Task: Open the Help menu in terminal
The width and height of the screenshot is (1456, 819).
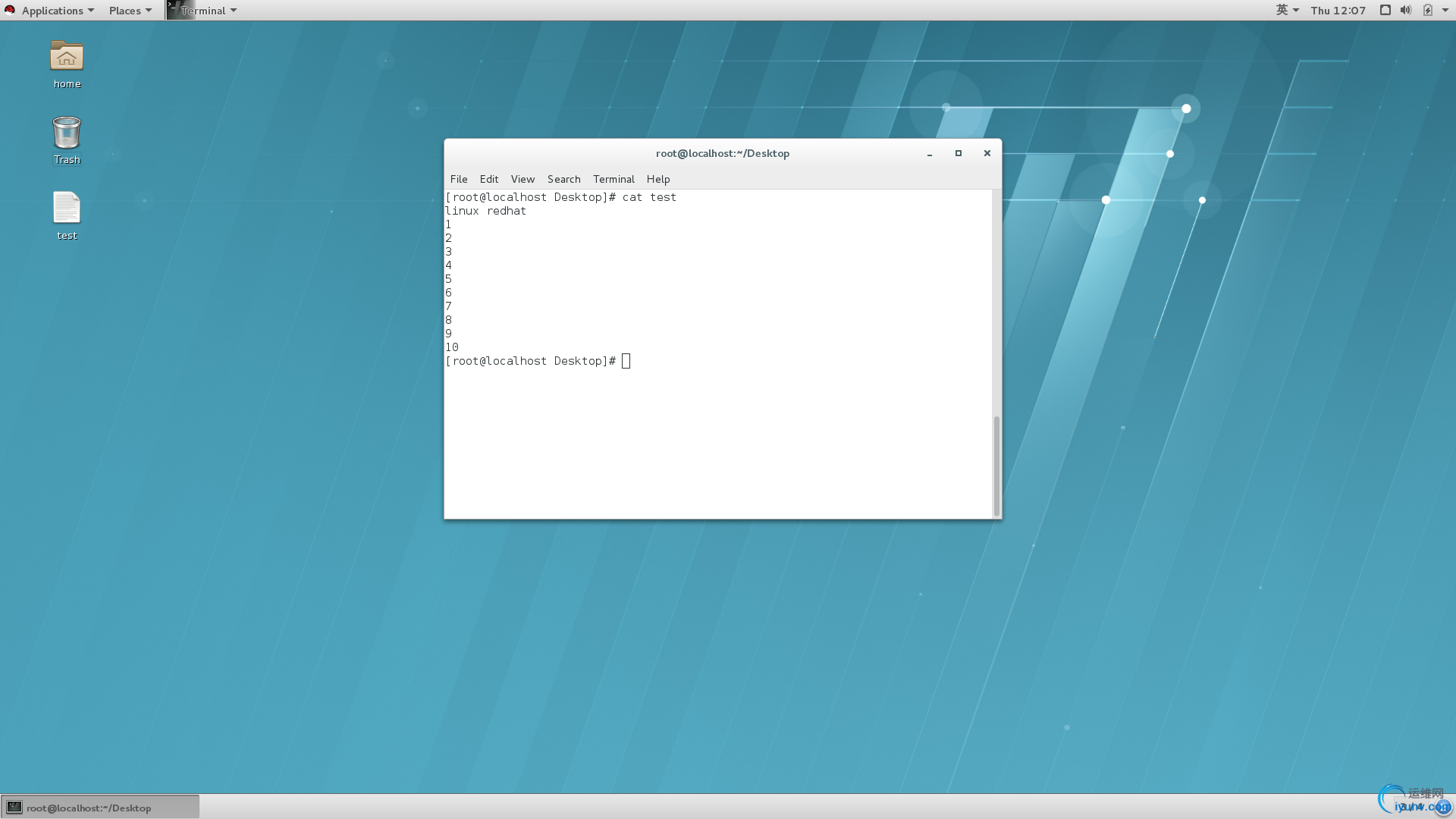Action: pyautogui.click(x=658, y=179)
